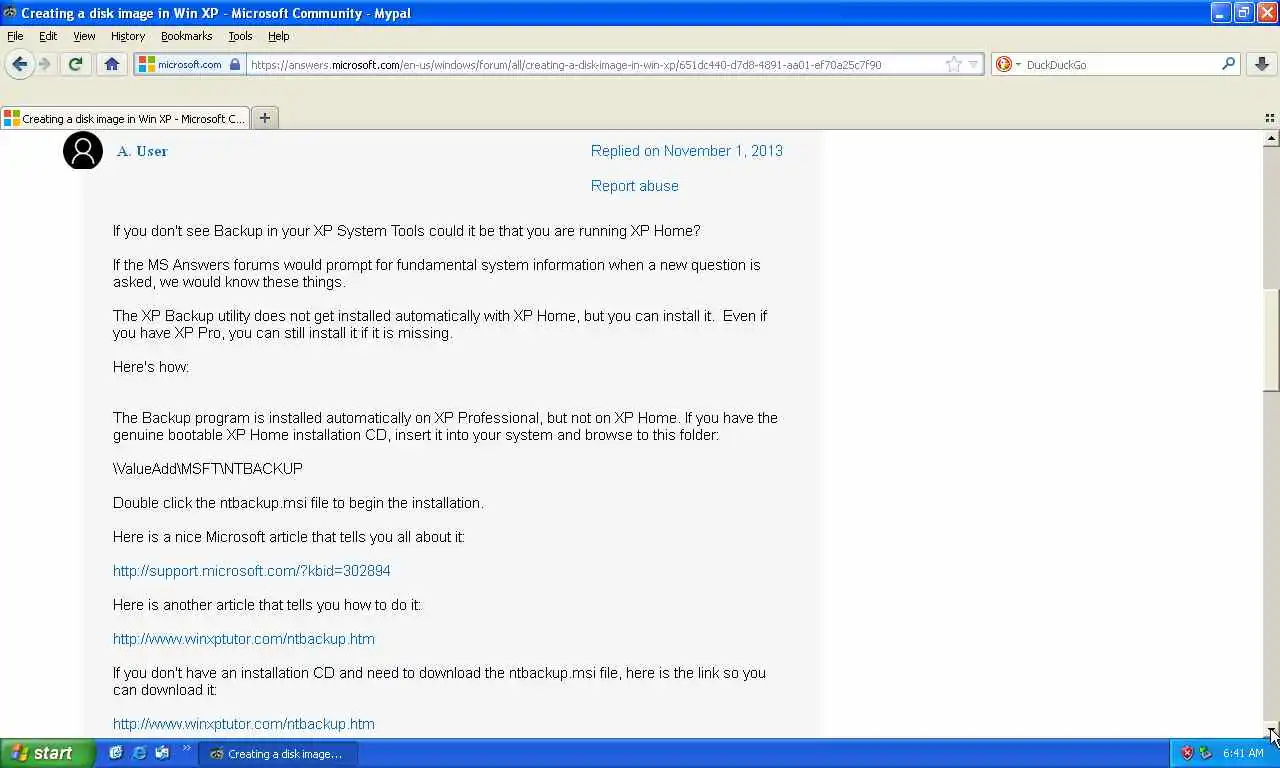Click the green tray icon near clock
Screen dimensions: 1280x768
tap(1205, 753)
